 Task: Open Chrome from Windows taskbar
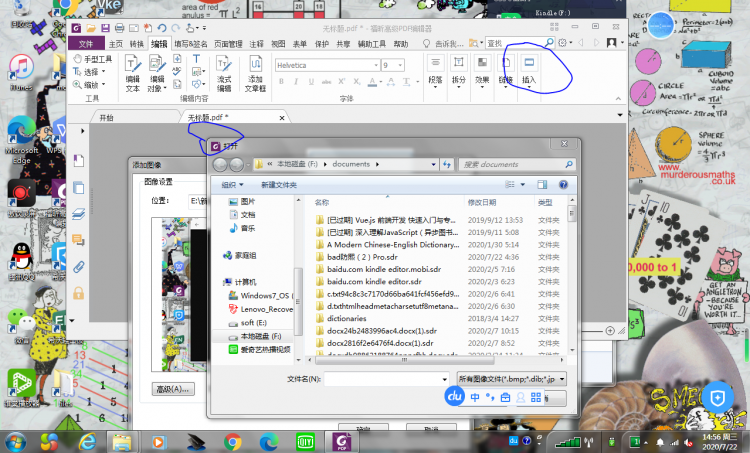(232, 442)
